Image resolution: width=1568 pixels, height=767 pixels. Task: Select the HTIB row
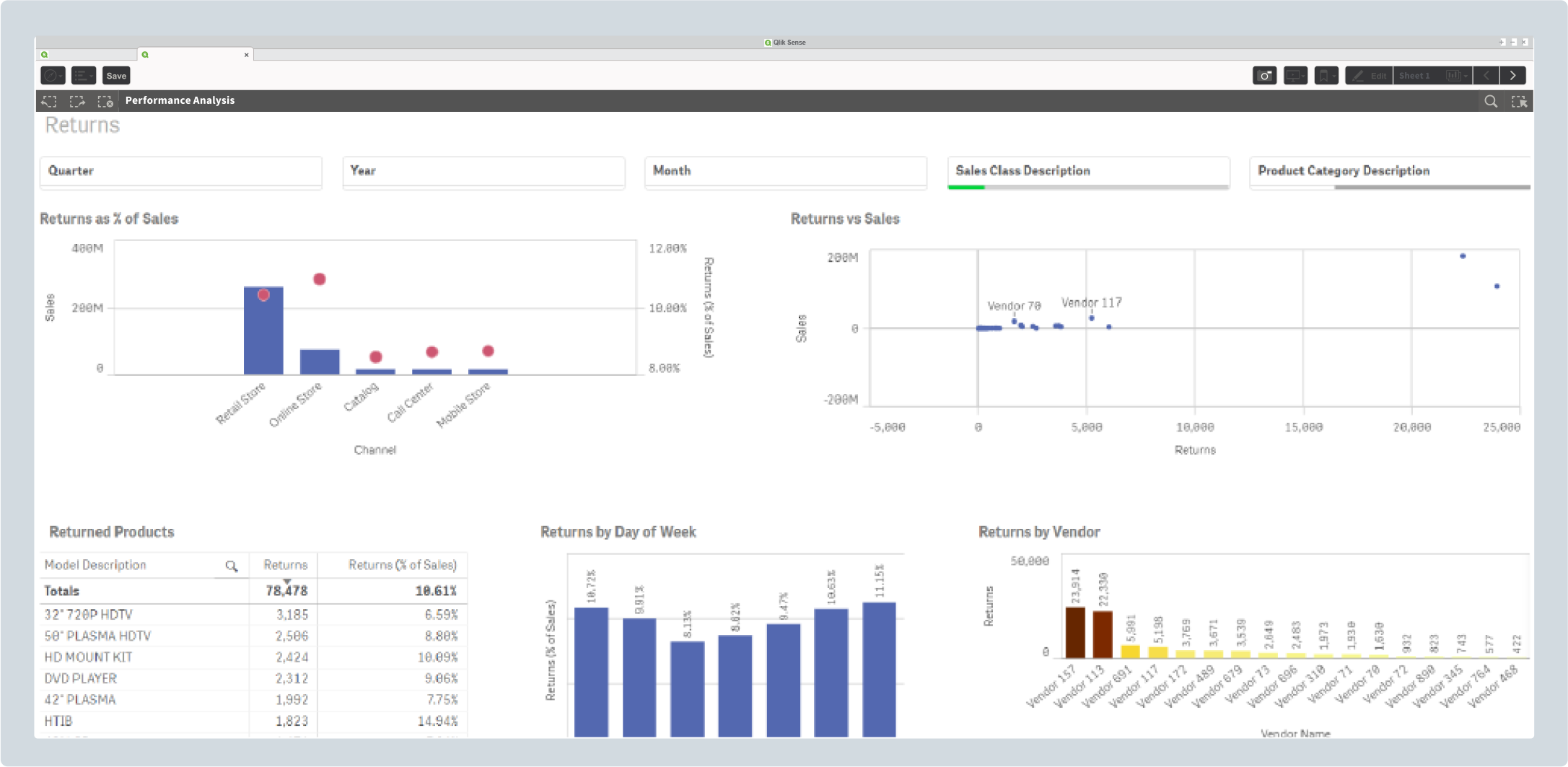[x=253, y=721]
